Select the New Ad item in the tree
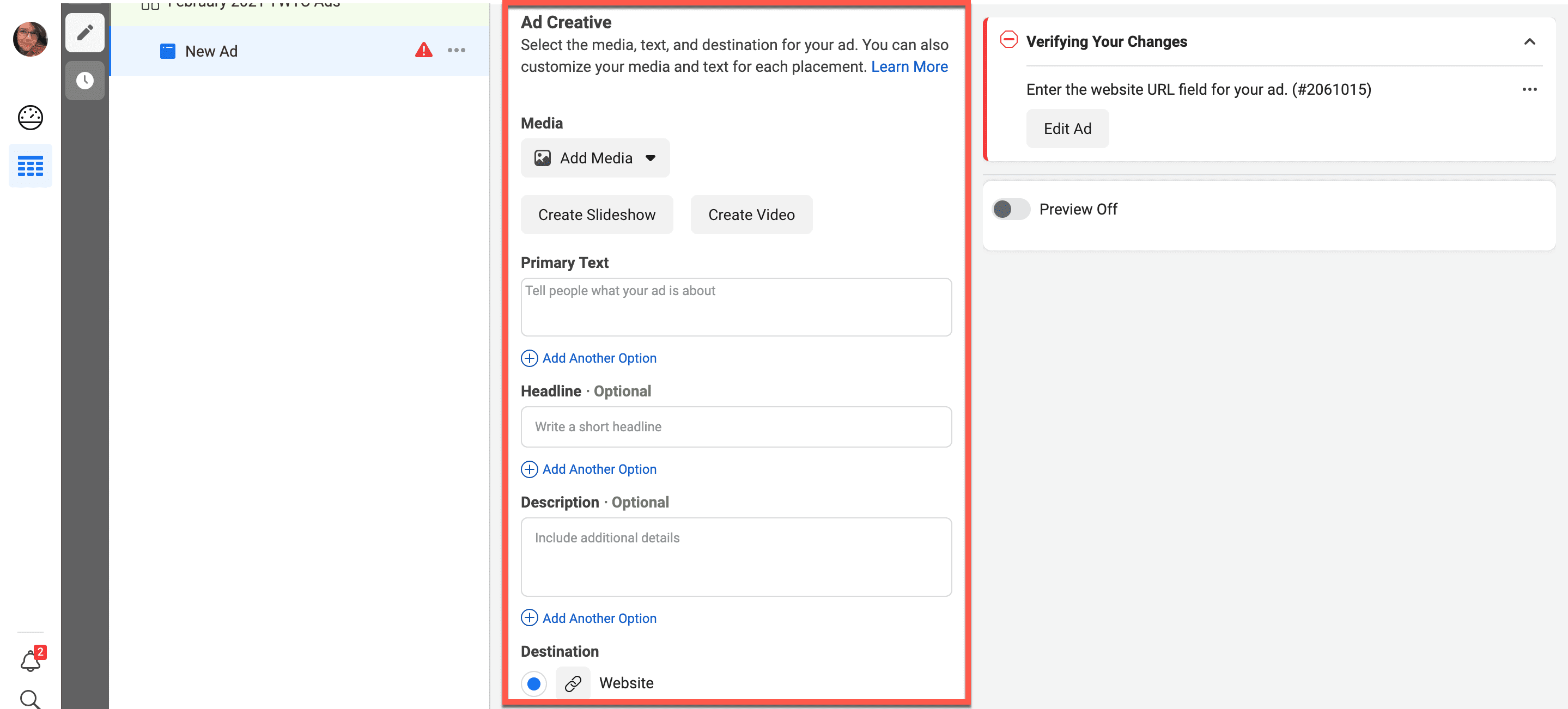Image resolution: width=1568 pixels, height=709 pixels. [211, 51]
